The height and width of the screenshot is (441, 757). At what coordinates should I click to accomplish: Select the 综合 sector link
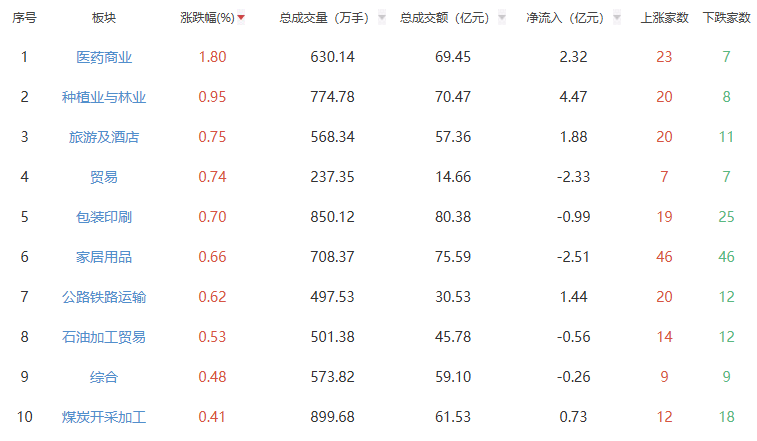pos(104,377)
